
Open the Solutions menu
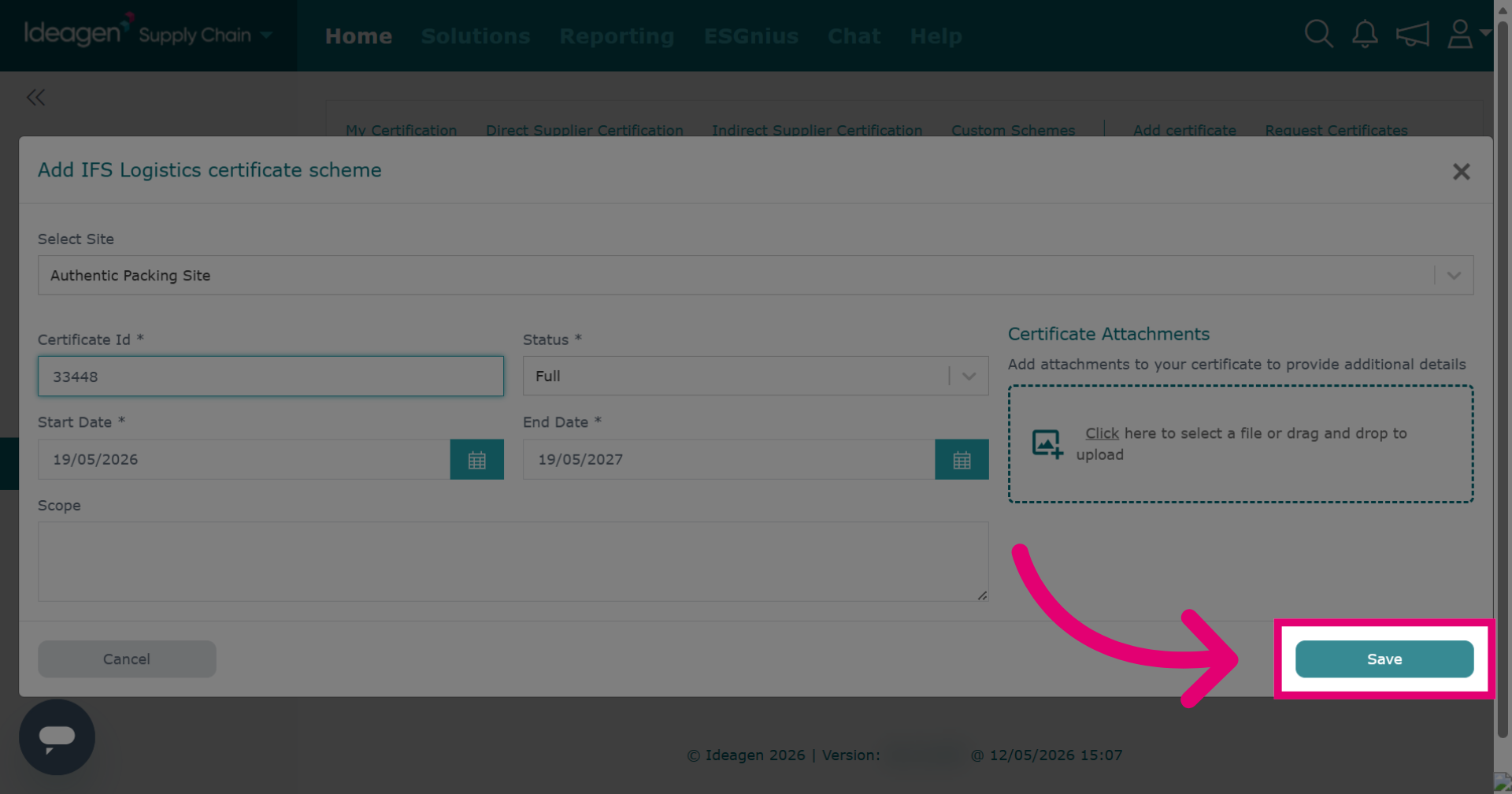tap(476, 36)
